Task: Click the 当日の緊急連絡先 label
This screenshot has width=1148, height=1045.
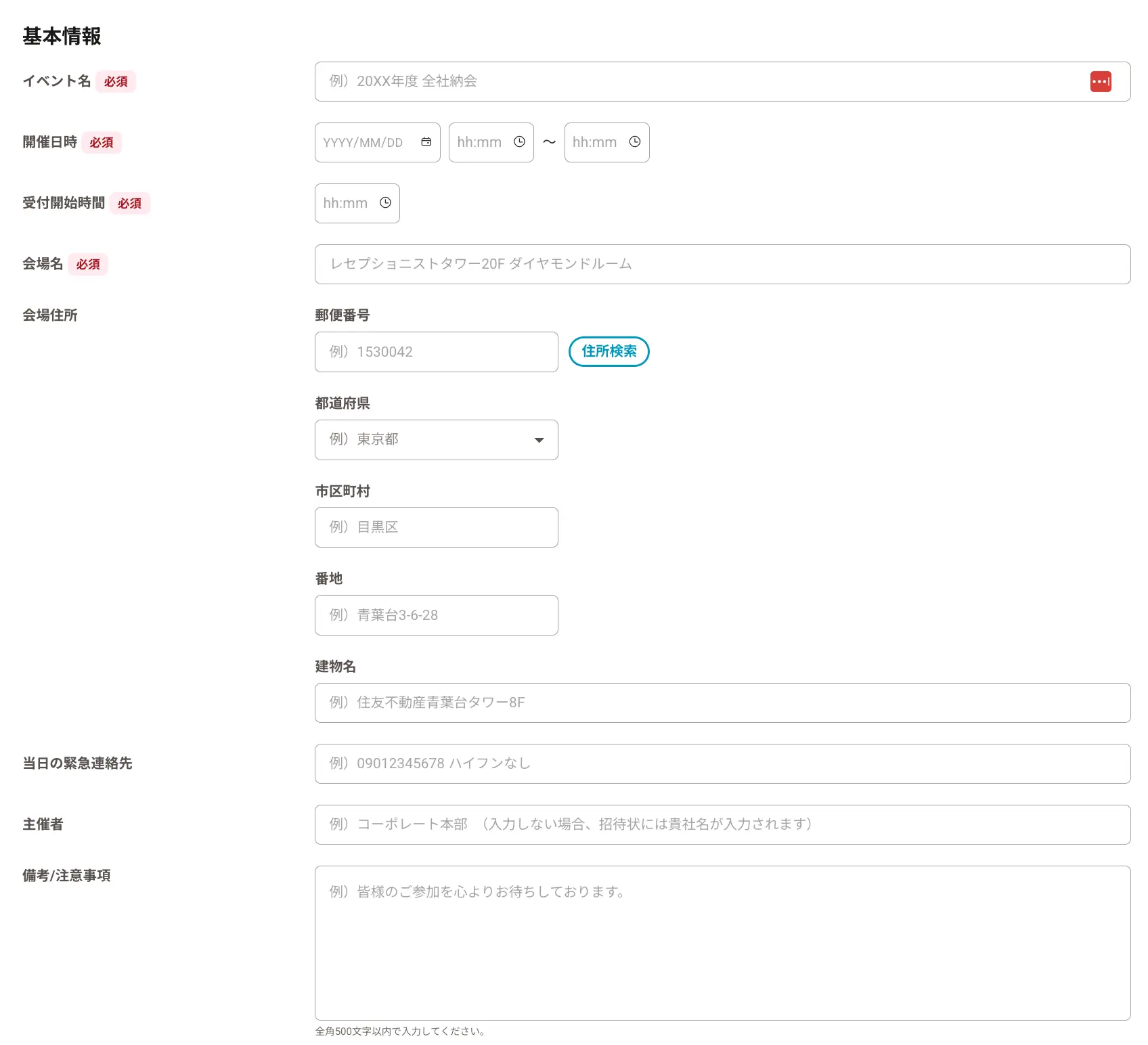Action: (77, 763)
